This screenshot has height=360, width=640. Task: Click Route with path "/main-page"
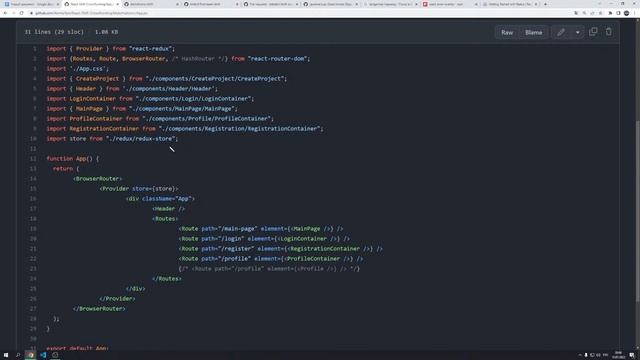(261, 229)
